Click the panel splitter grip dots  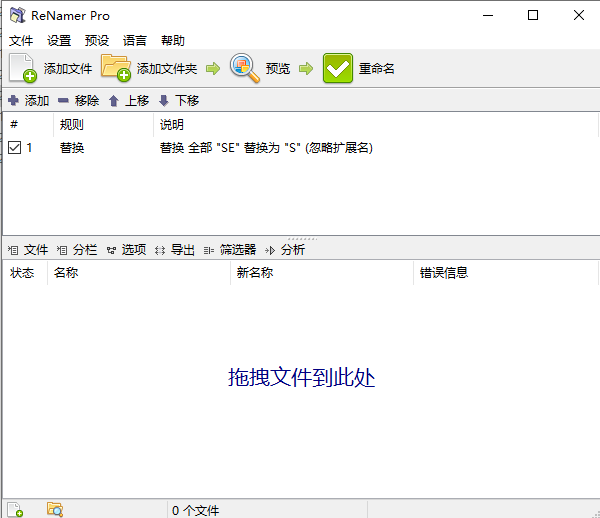302,239
